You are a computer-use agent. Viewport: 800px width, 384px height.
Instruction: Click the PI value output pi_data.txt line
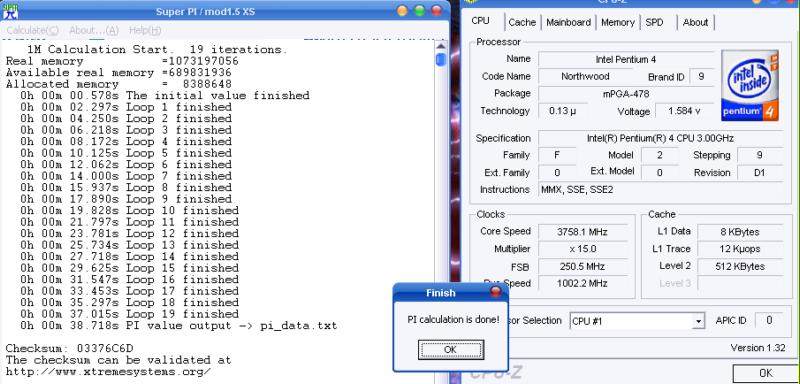[x=179, y=326]
